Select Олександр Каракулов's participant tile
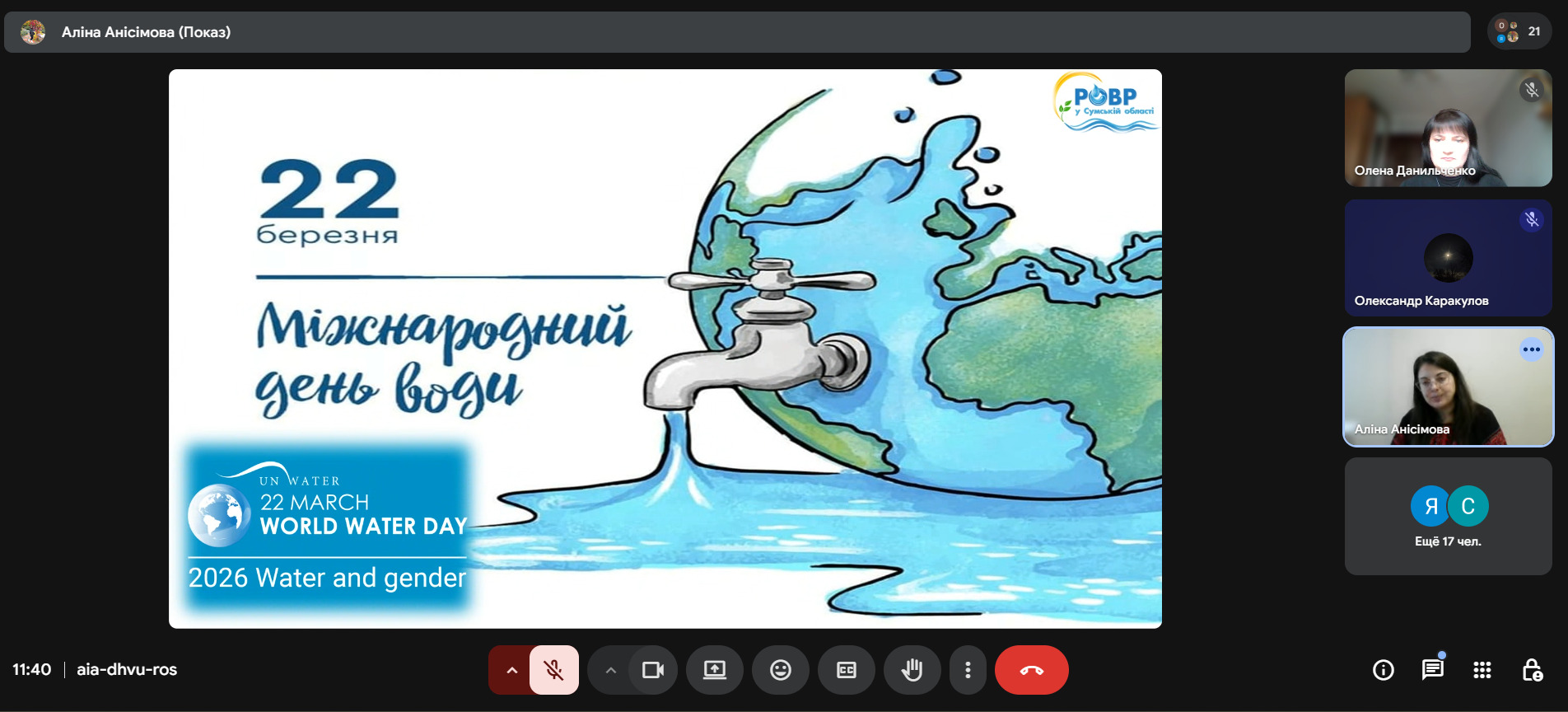The image size is (1568, 712). click(1448, 257)
